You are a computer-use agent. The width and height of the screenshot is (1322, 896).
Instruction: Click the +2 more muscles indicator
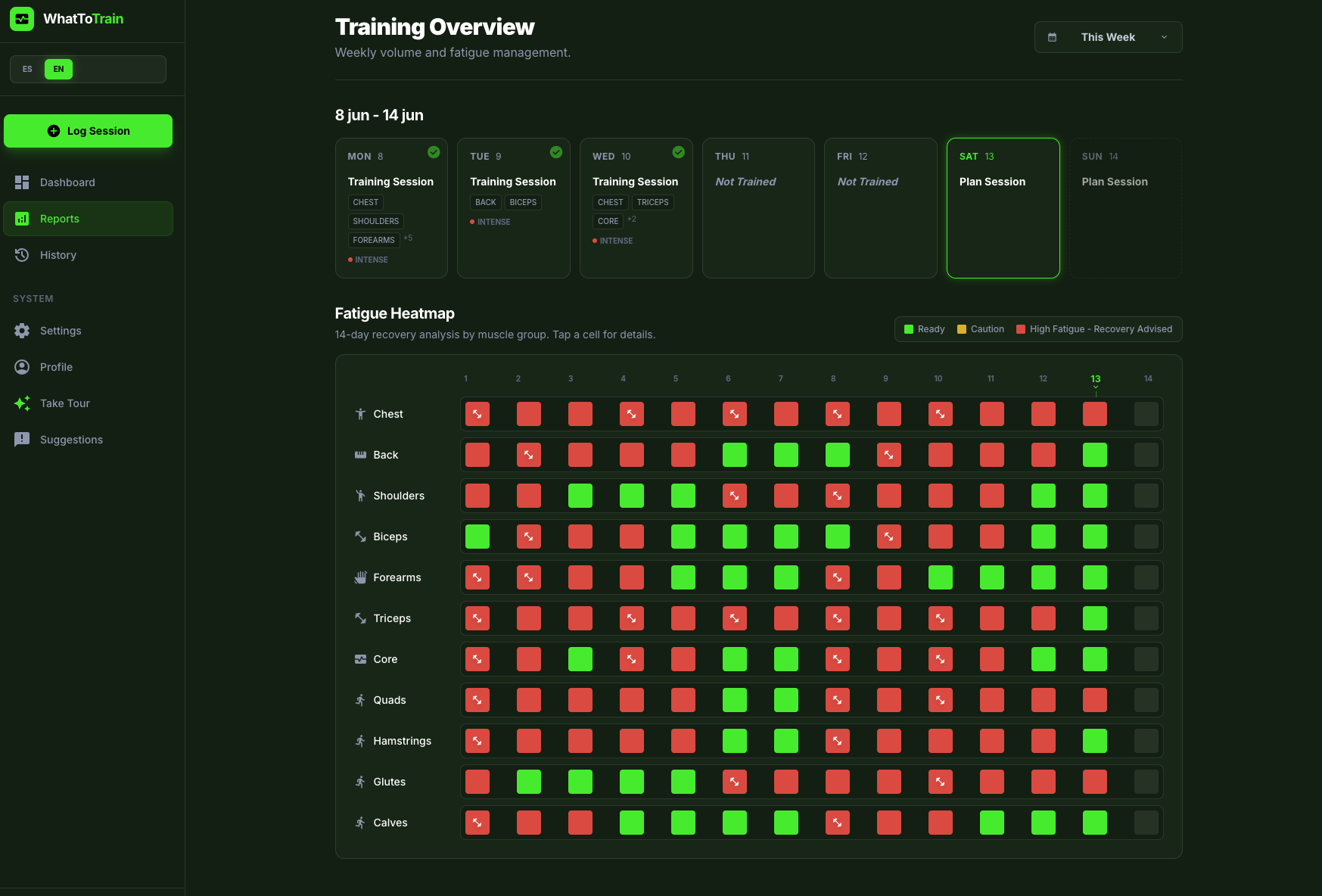[632, 219]
